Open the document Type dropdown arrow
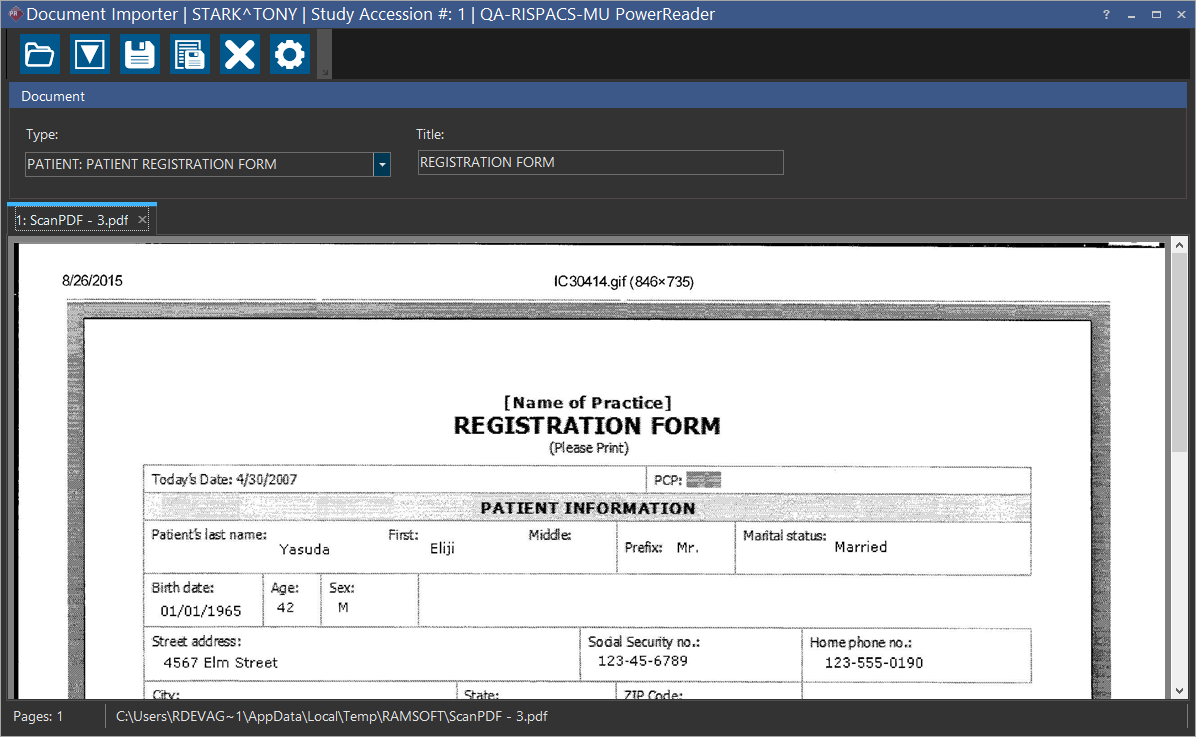Screen dimensions: 1196x737 coord(381,164)
